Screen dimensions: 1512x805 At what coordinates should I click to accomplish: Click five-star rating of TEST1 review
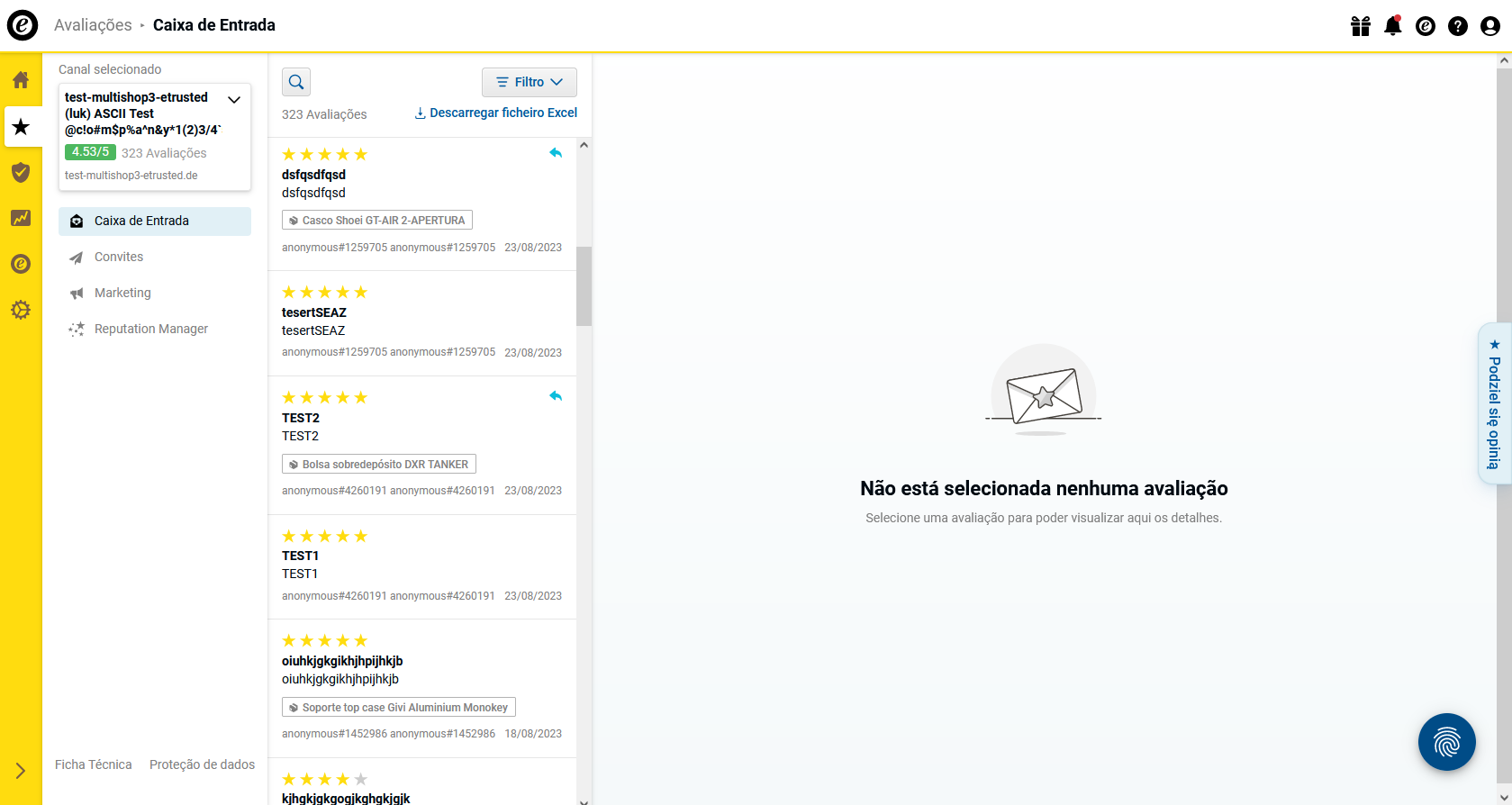tap(325, 537)
